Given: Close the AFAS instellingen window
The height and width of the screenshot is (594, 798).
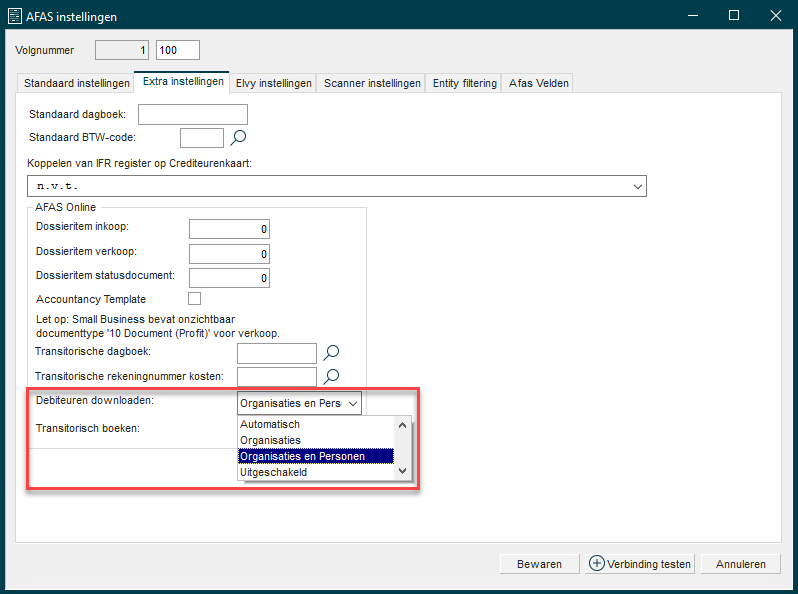Looking at the screenshot, I should coord(776,15).
